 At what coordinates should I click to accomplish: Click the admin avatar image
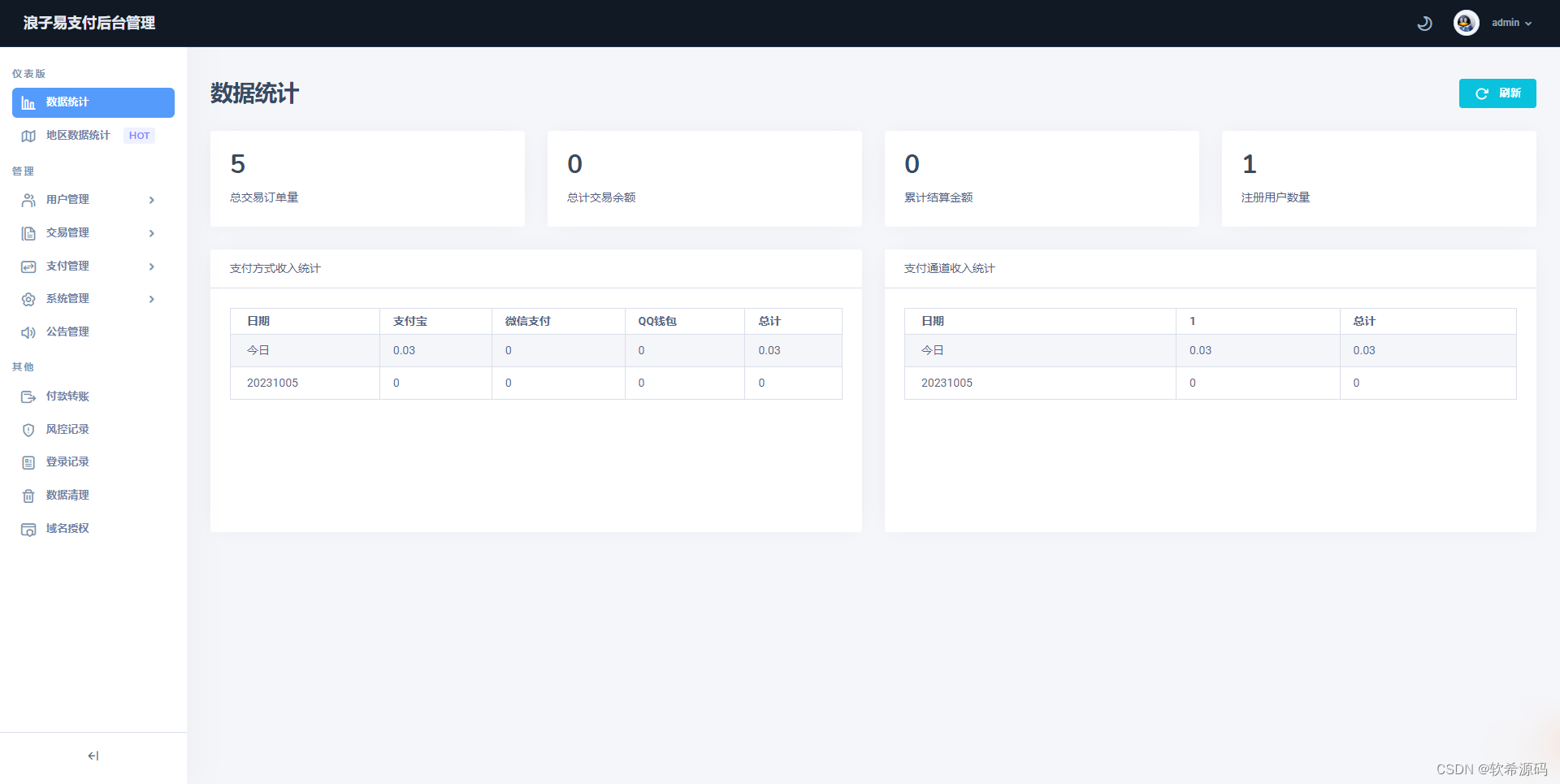pyautogui.click(x=1467, y=23)
